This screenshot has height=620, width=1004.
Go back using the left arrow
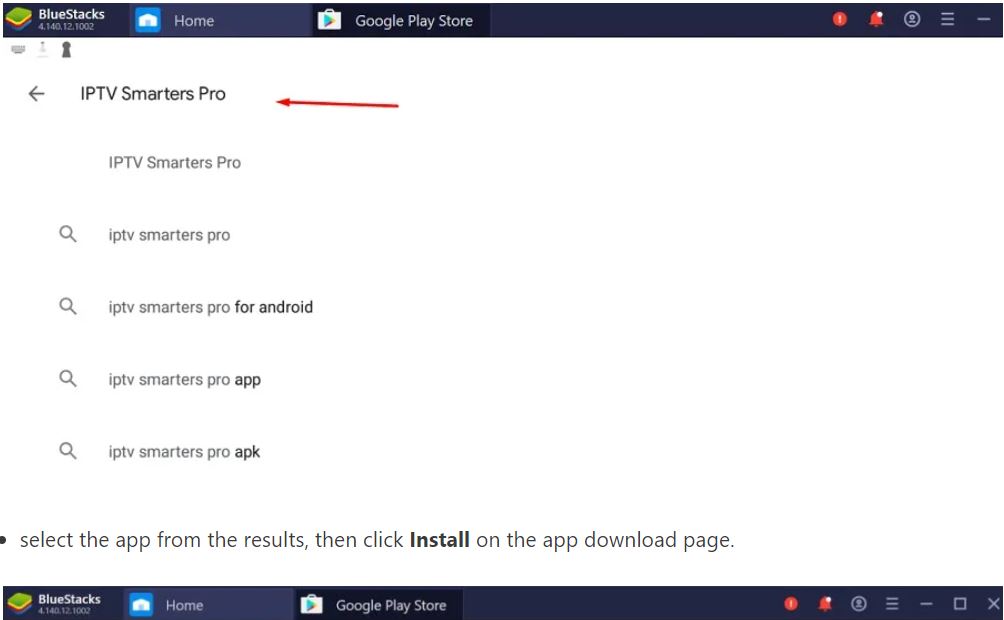coord(36,94)
